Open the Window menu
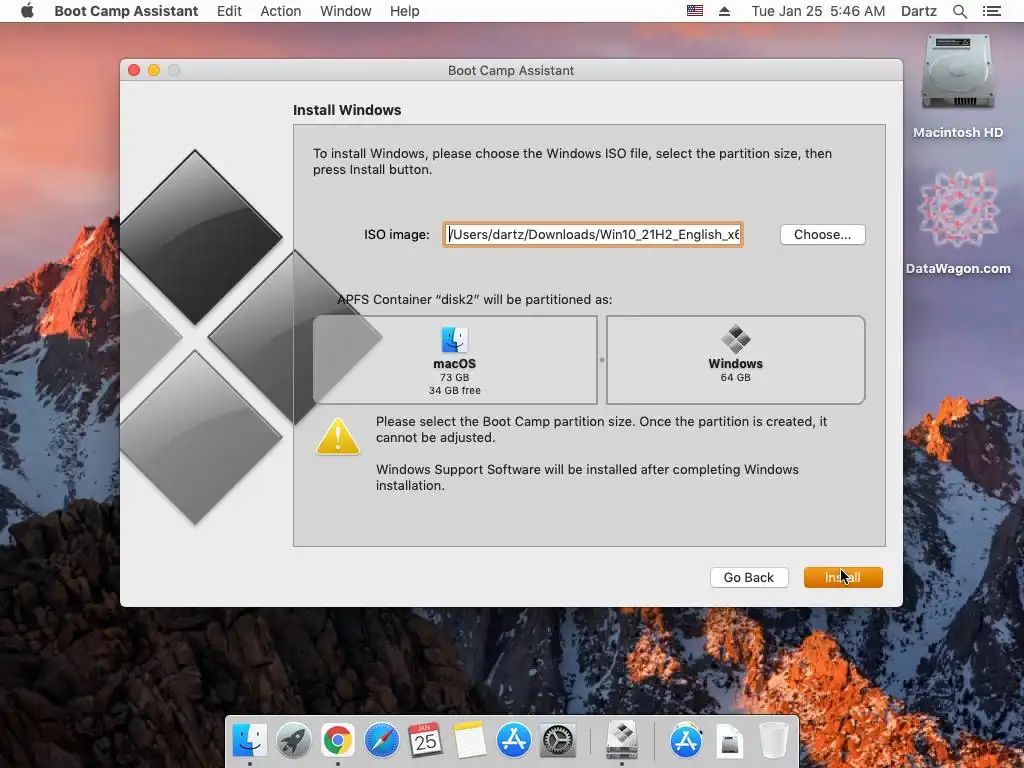 click(345, 11)
